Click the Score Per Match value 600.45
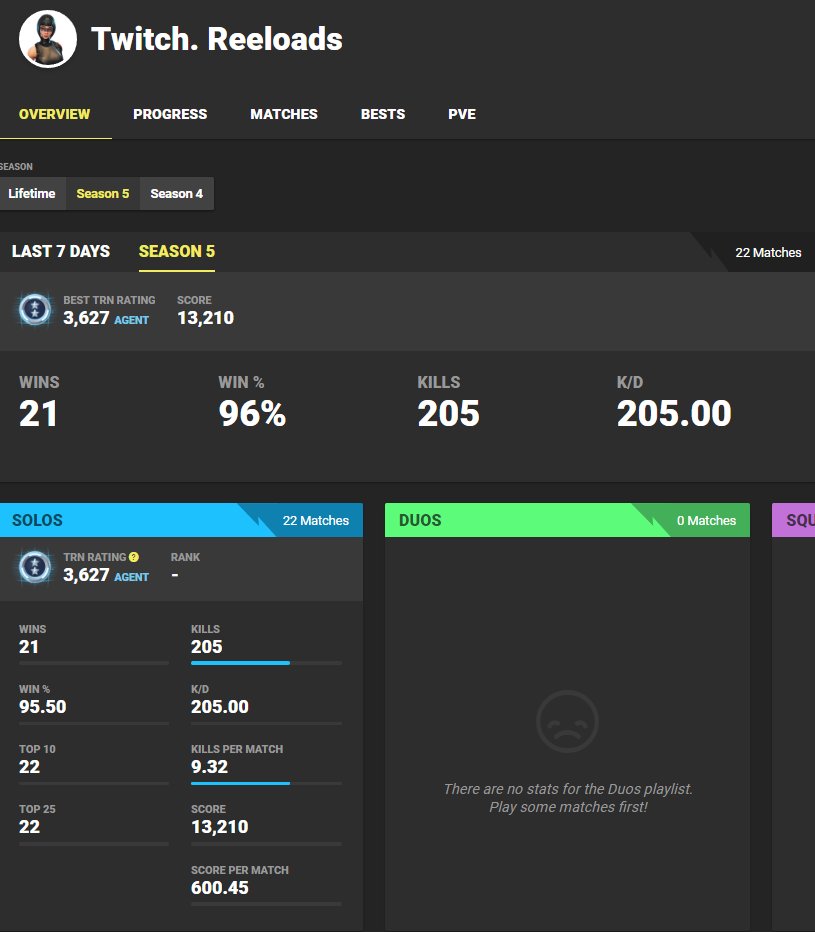Screen dimensions: 815x932 (x=220, y=888)
